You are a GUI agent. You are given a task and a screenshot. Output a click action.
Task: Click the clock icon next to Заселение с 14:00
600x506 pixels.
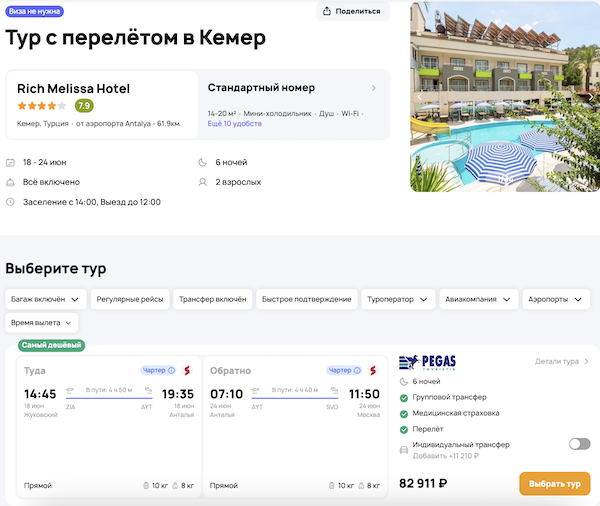[10, 202]
